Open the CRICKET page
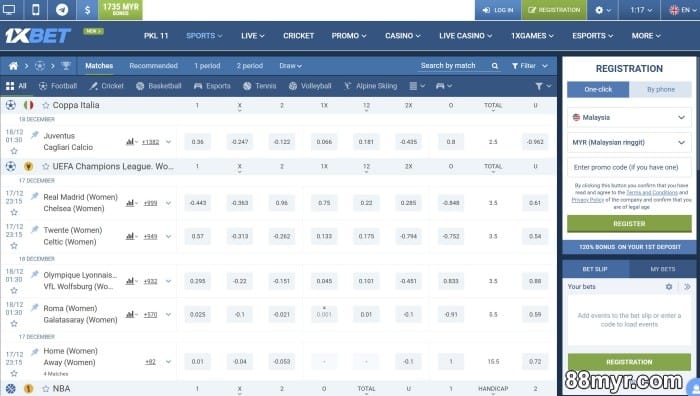 point(299,36)
